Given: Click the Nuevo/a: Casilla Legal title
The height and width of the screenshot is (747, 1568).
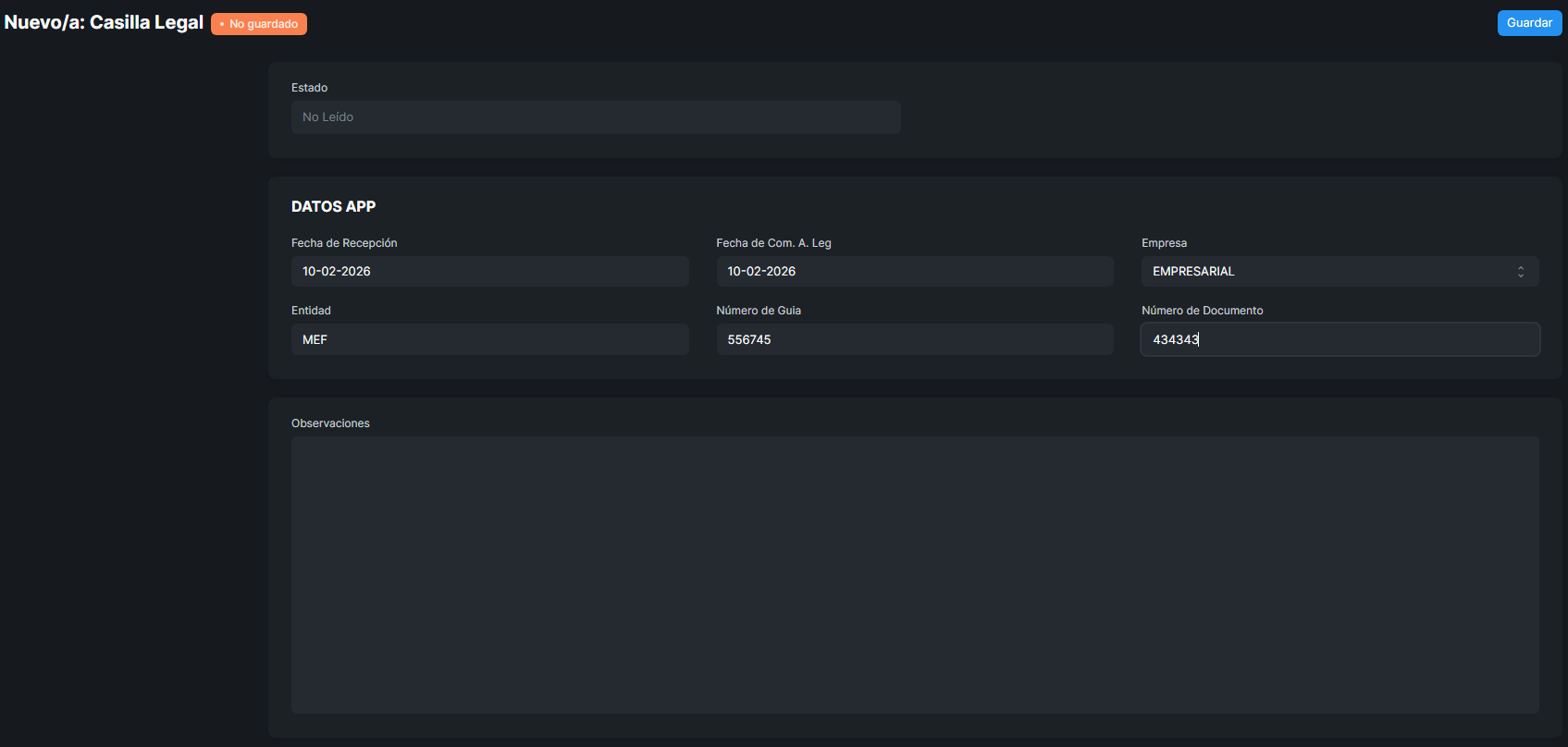Looking at the screenshot, I should coord(104,22).
